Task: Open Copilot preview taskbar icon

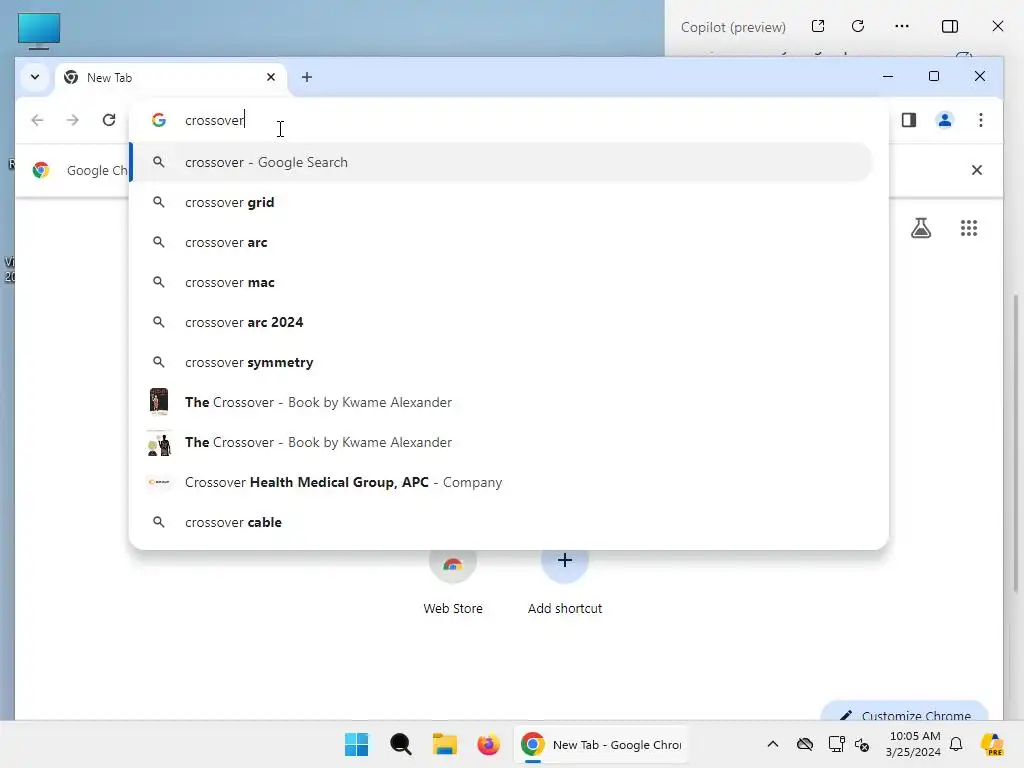Action: tap(992, 744)
